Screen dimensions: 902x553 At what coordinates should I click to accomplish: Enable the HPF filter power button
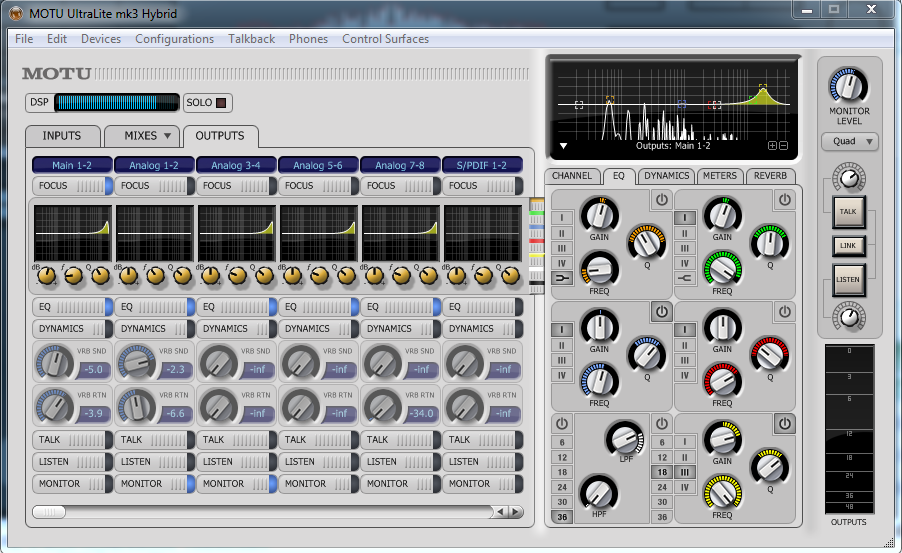tap(561, 424)
